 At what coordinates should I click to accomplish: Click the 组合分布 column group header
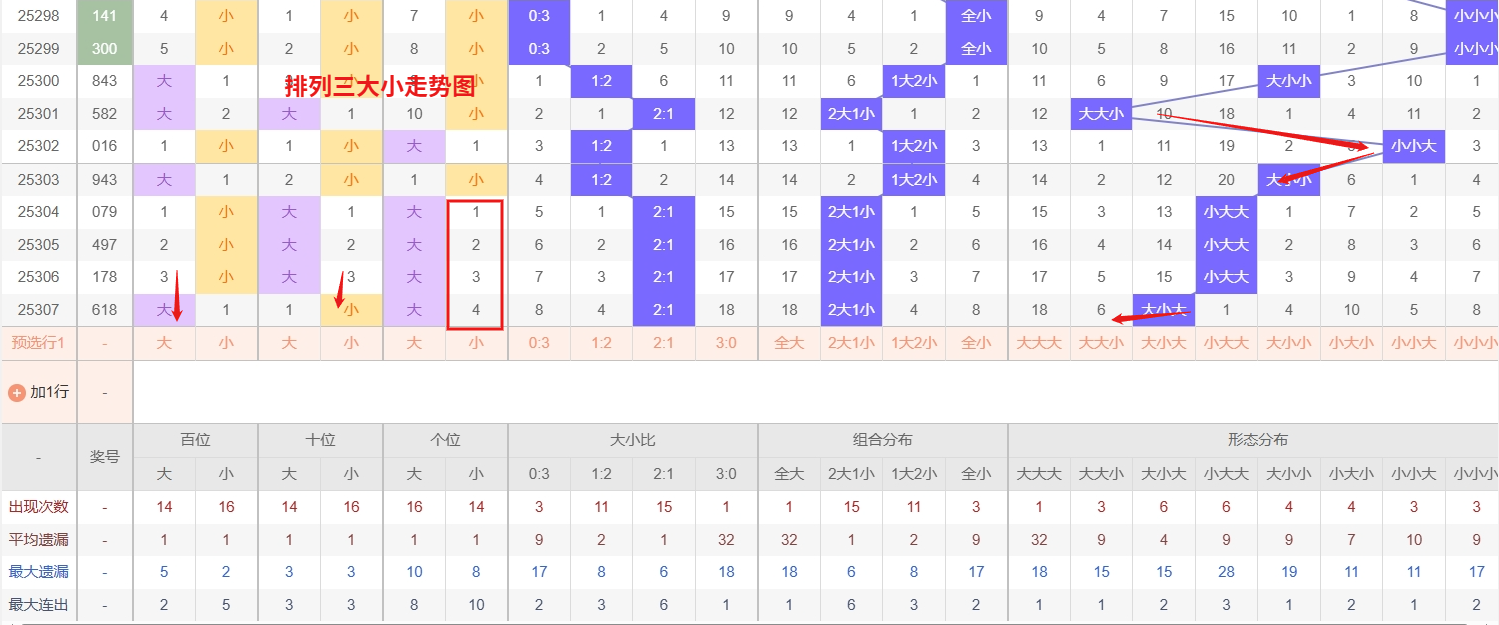pyautogui.click(x=882, y=440)
